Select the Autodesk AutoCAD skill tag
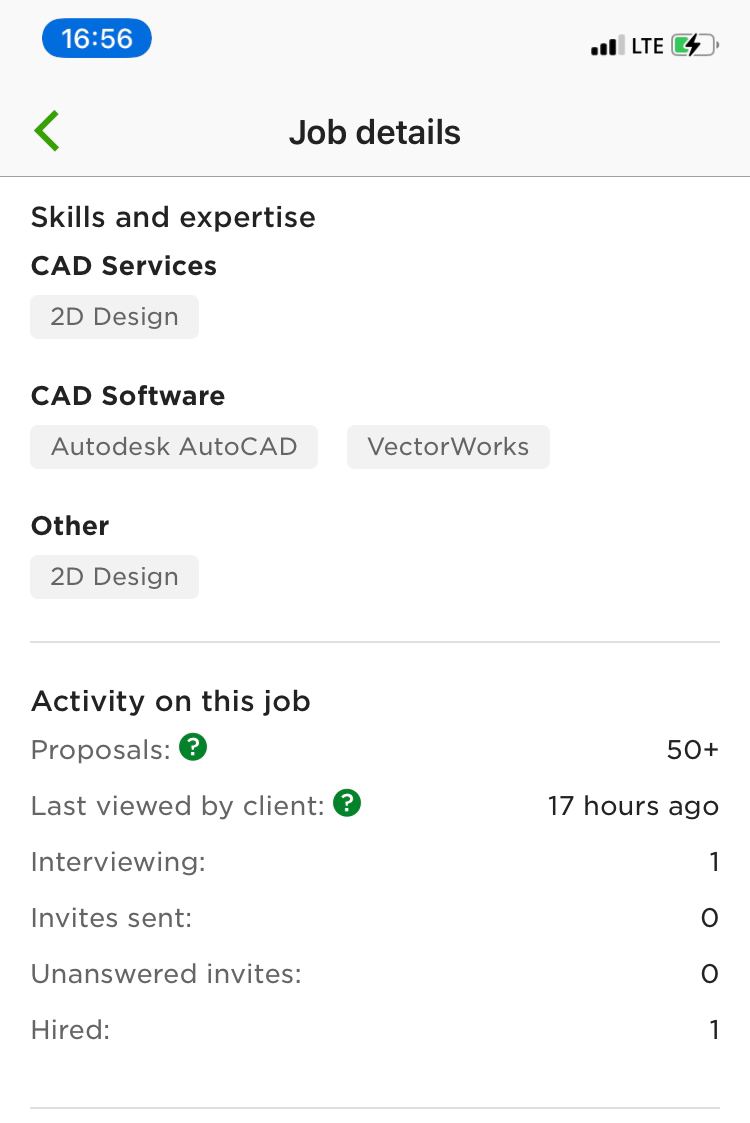 [x=174, y=447]
